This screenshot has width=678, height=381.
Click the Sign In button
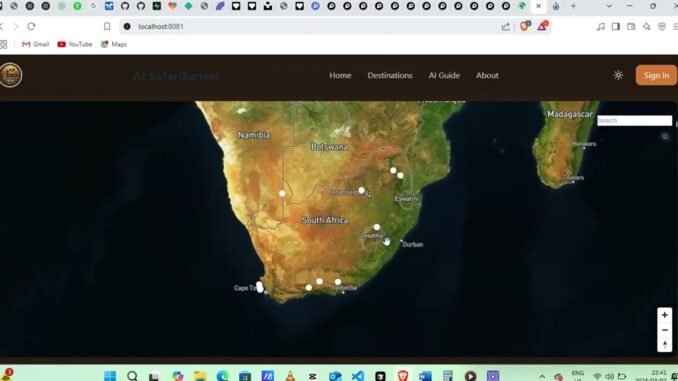(656, 75)
